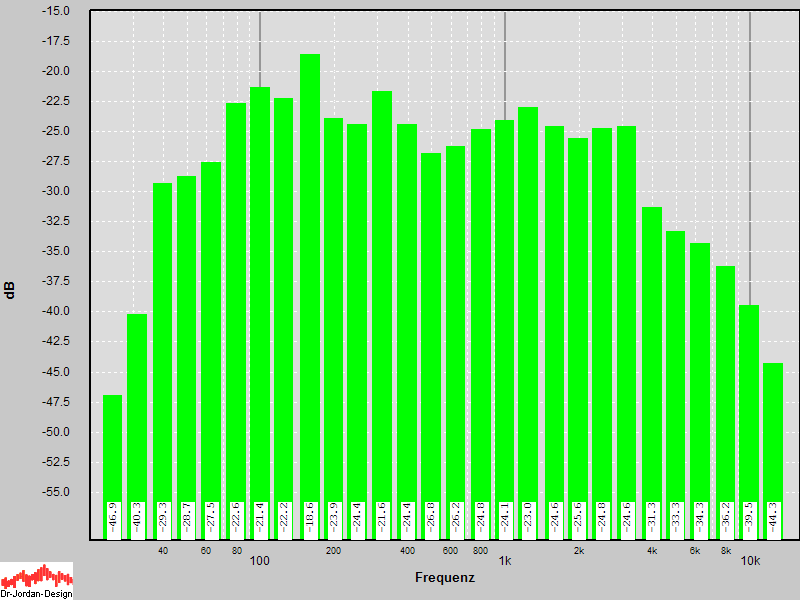The image size is (800, 600).
Task: Click the -35.0 y-axis label
Action: [56, 251]
